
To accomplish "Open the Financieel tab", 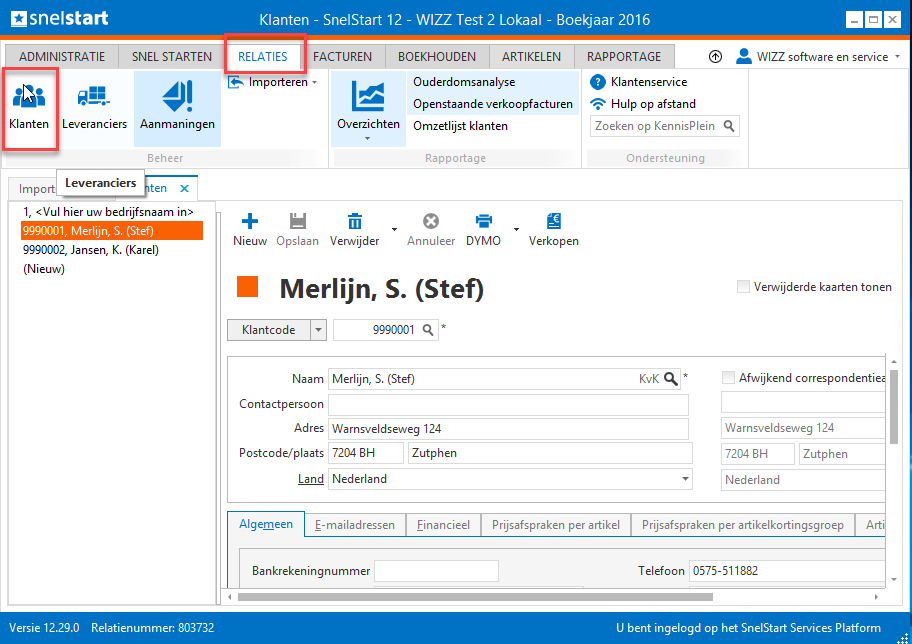I will point(443,525).
